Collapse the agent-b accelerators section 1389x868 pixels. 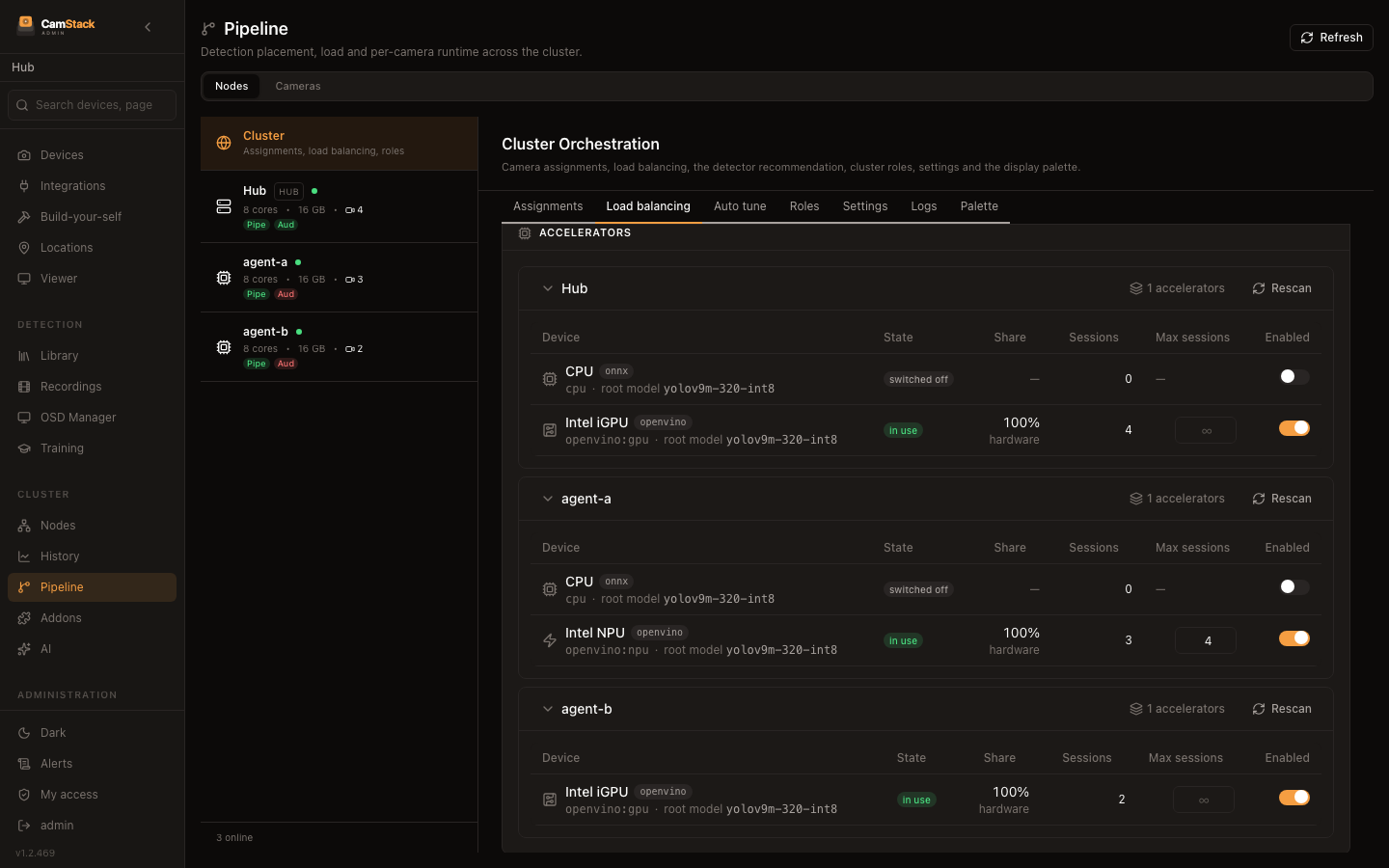coord(548,709)
